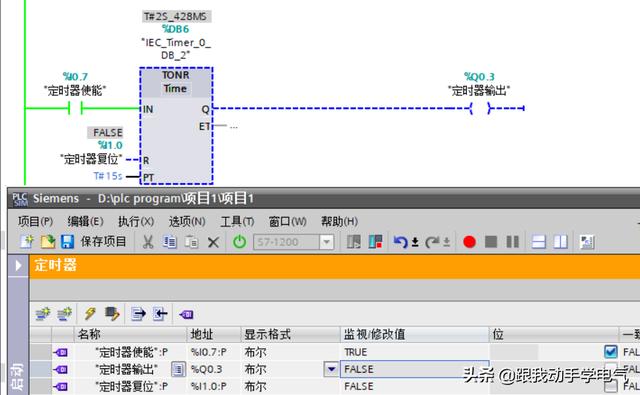Select FALSE value cell of 定时器复位
Image resolution: width=640 pixels, height=395 pixels.
pos(415,386)
